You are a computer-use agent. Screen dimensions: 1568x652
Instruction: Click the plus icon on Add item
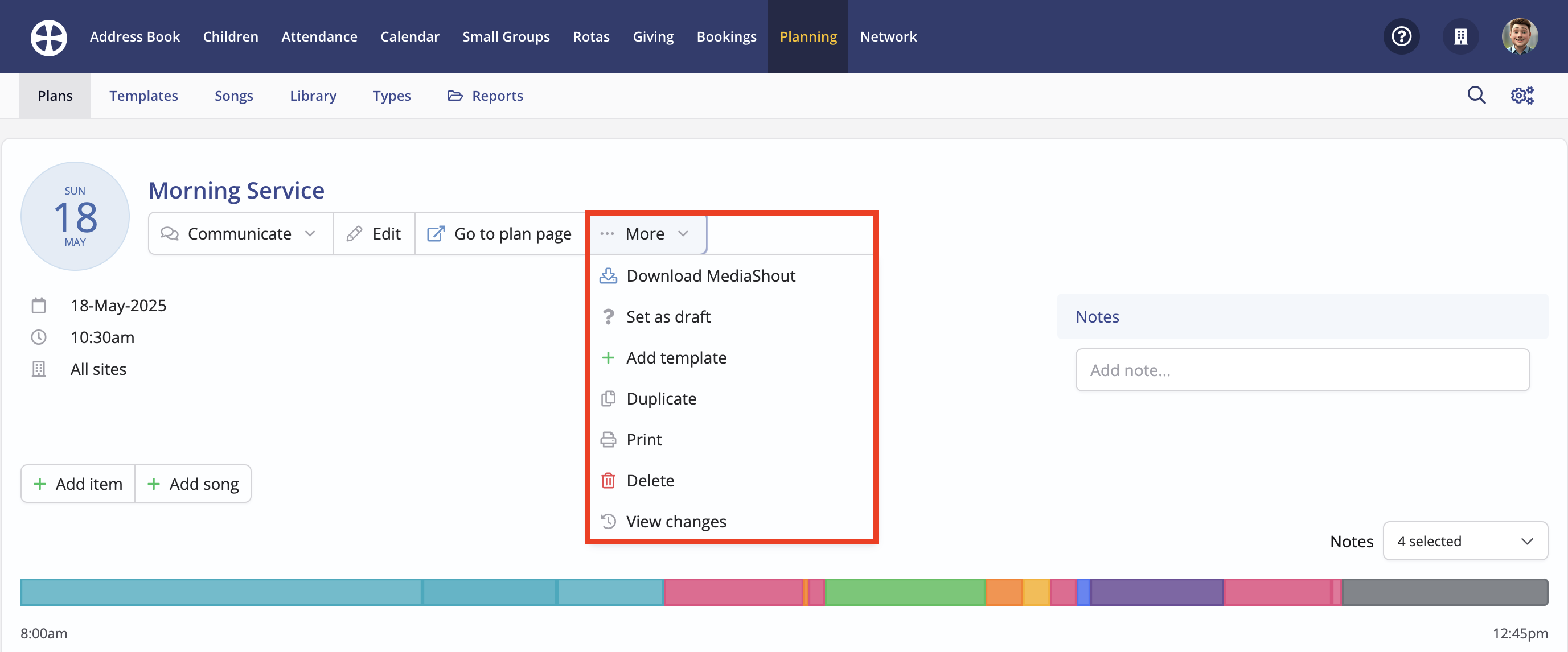click(x=39, y=484)
